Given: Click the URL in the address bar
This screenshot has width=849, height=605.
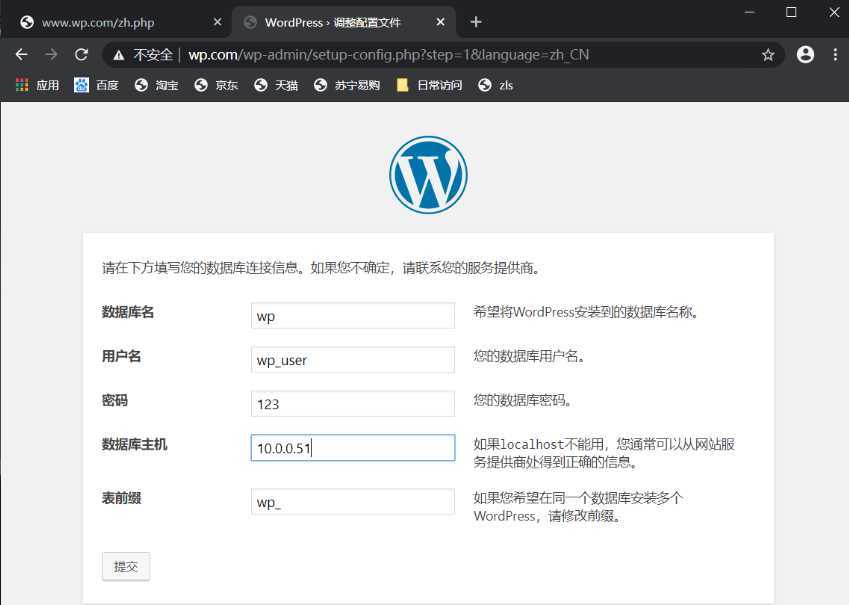Looking at the screenshot, I should [x=389, y=55].
